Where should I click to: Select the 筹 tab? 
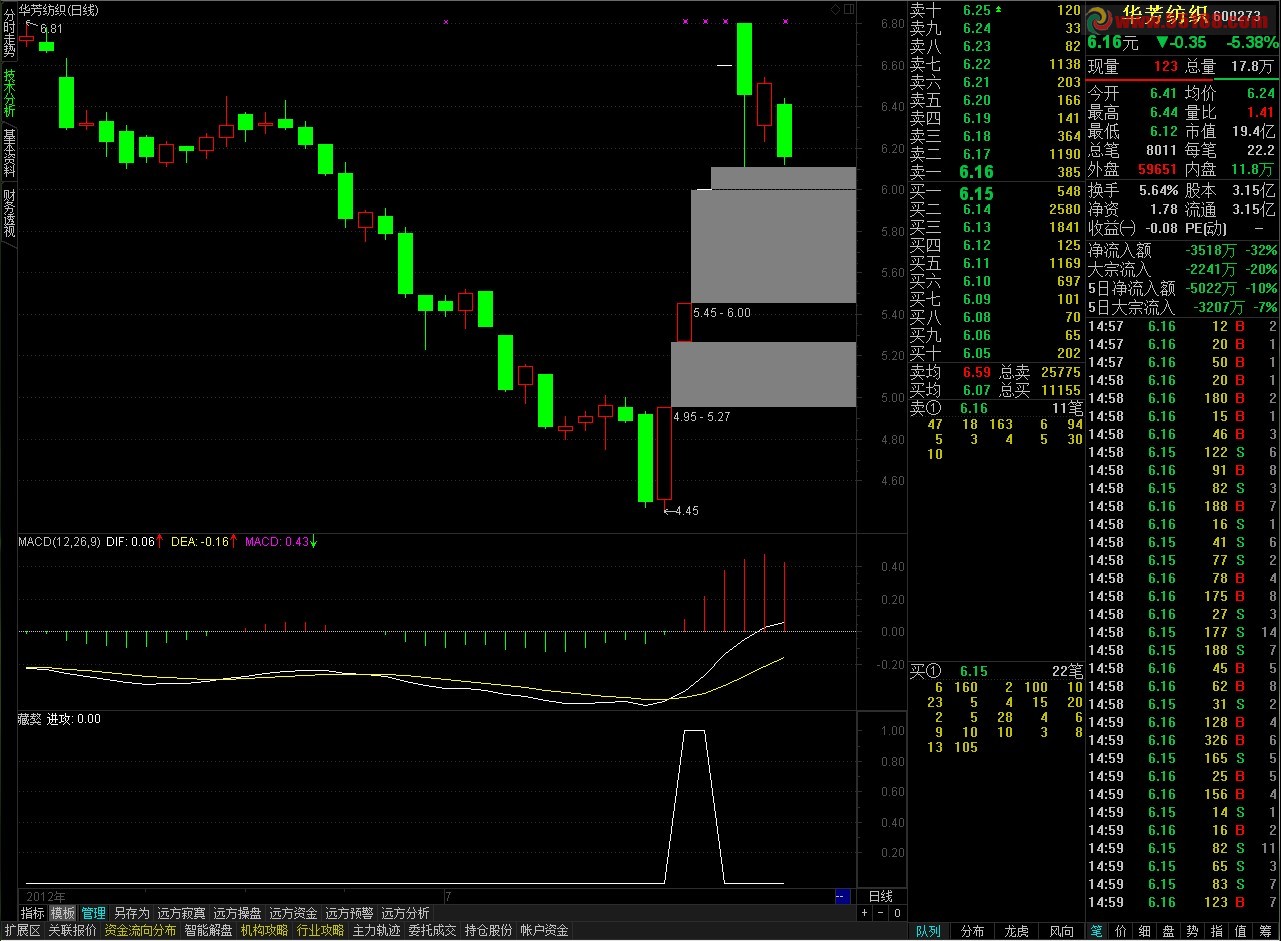click(1265, 931)
